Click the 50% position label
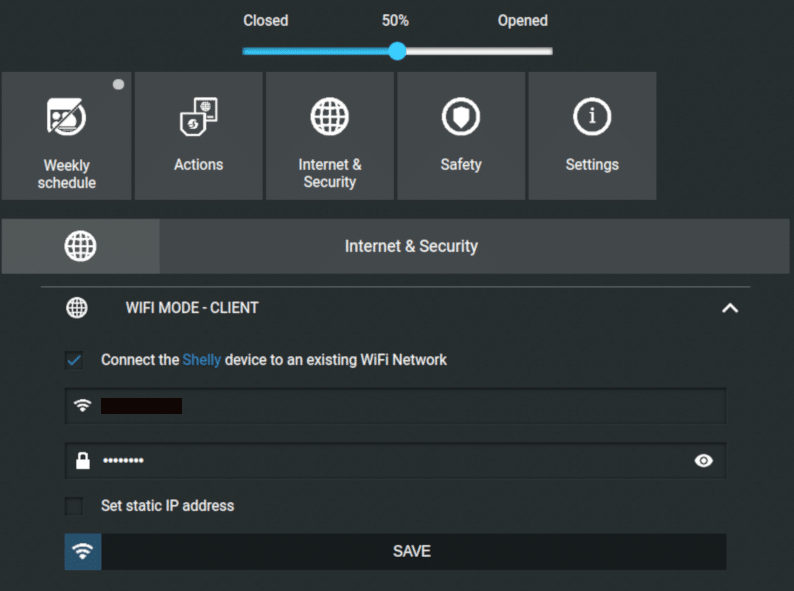This screenshot has width=794, height=591. (395, 20)
